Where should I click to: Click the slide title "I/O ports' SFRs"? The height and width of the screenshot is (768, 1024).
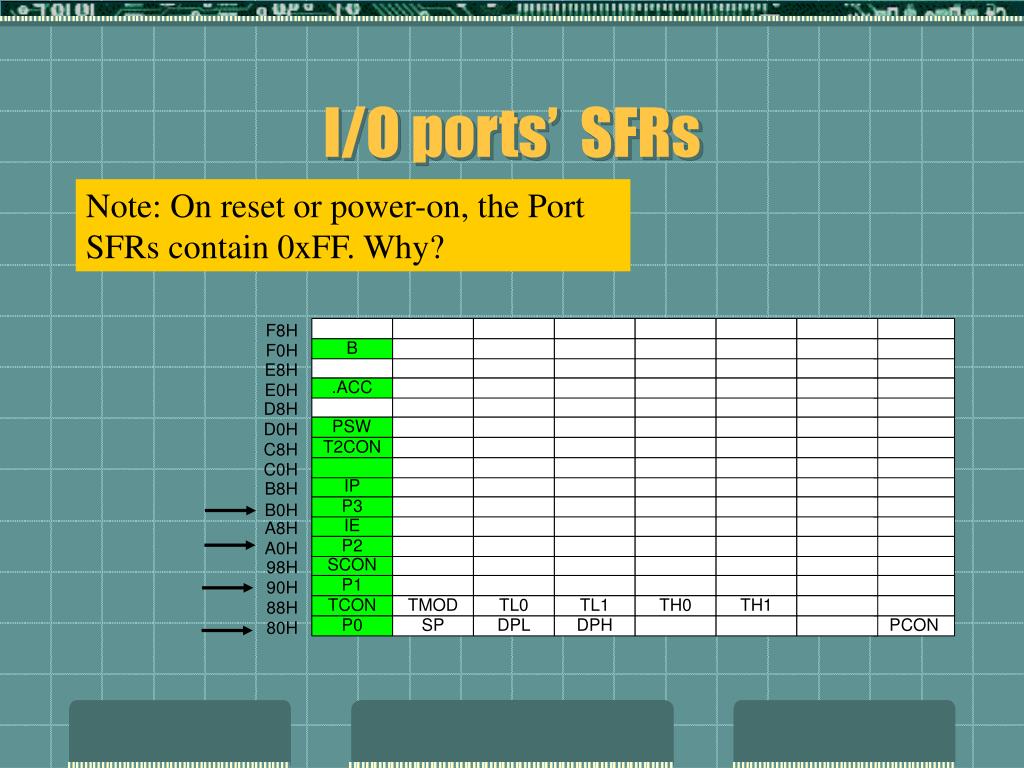513,134
